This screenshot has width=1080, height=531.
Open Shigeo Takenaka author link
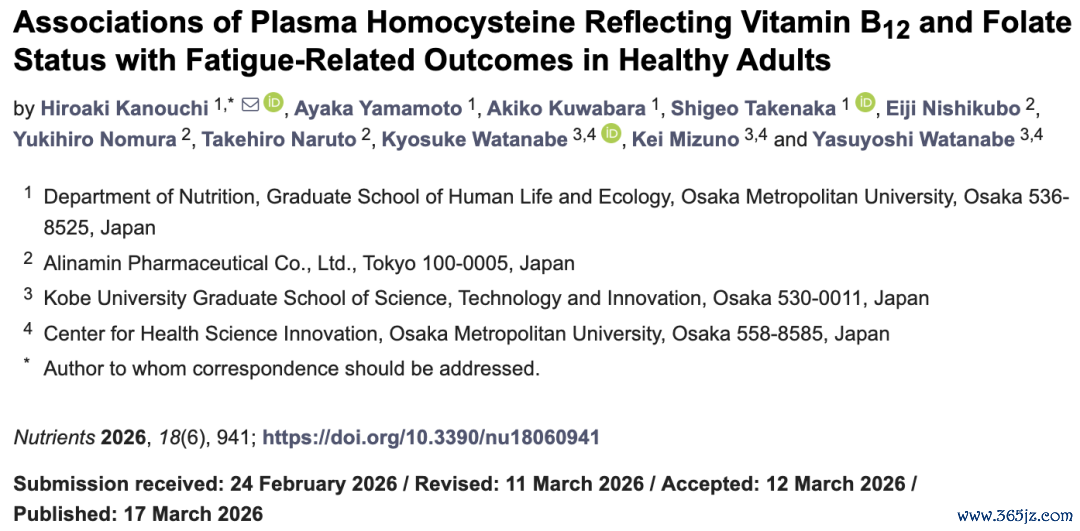[x=753, y=108]
